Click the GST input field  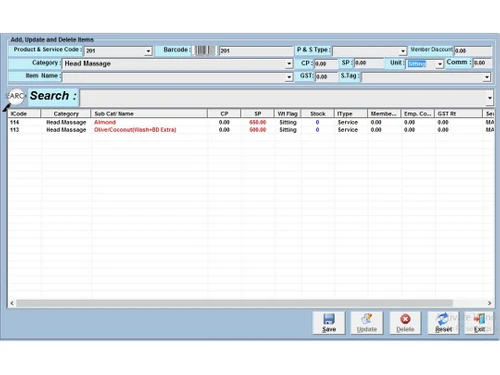(x=326, y=77)
